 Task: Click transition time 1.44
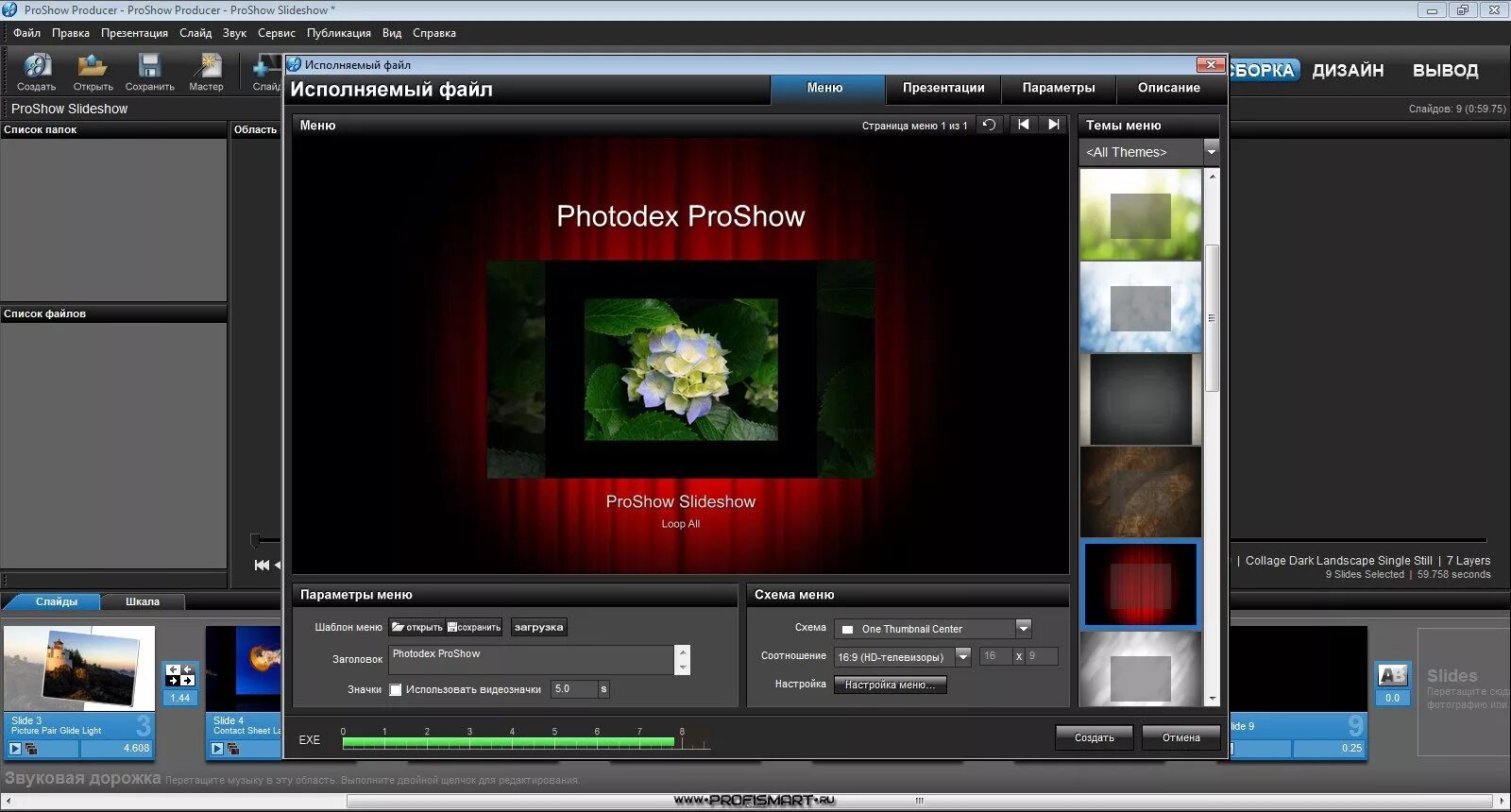(180, 698)
